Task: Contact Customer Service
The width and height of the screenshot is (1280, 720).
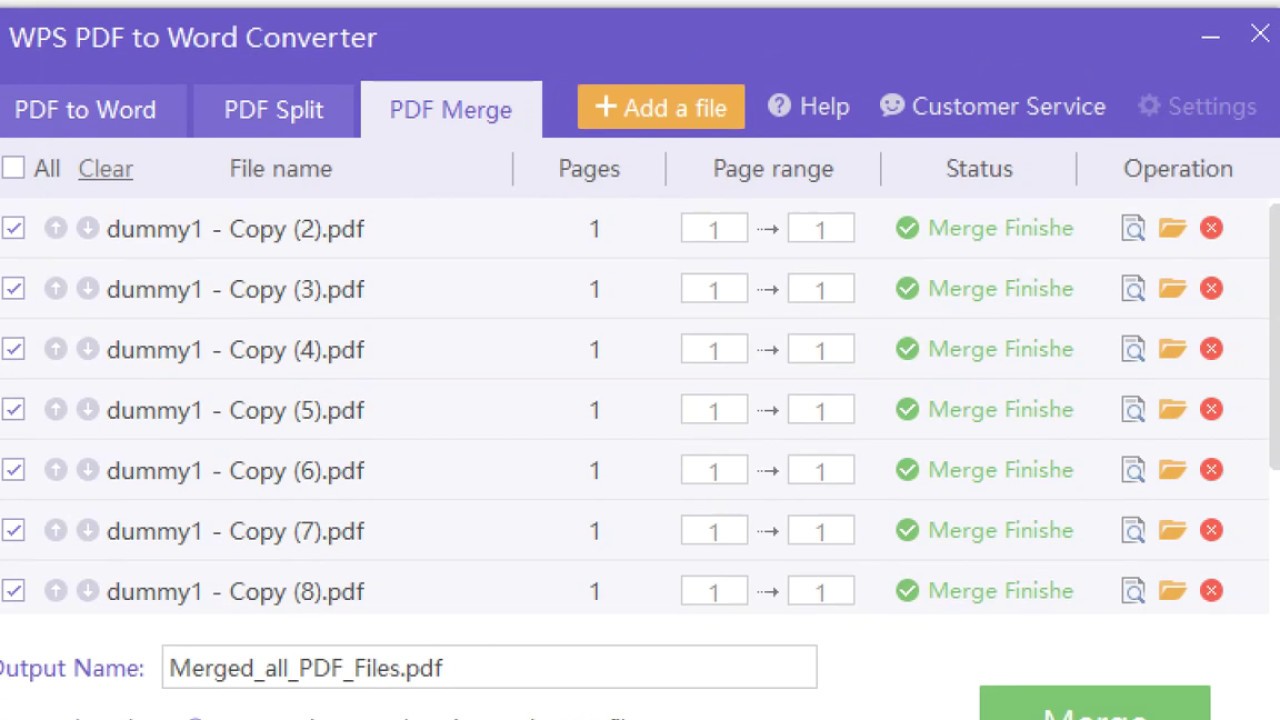Action: [993, 107]
